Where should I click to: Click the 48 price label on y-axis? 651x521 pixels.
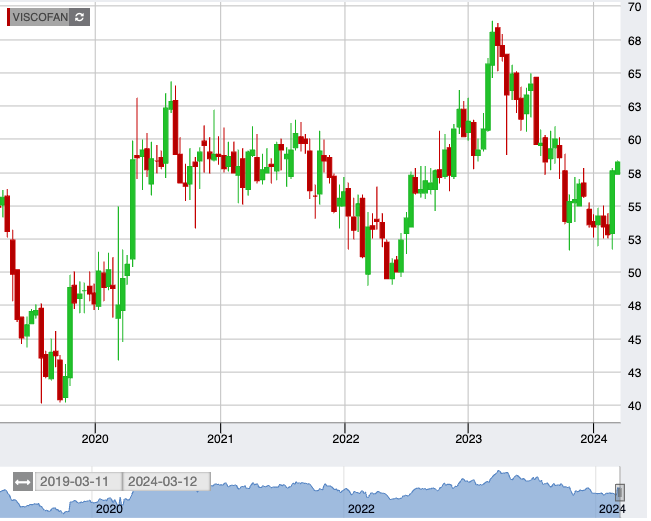[x=635, y=306]
